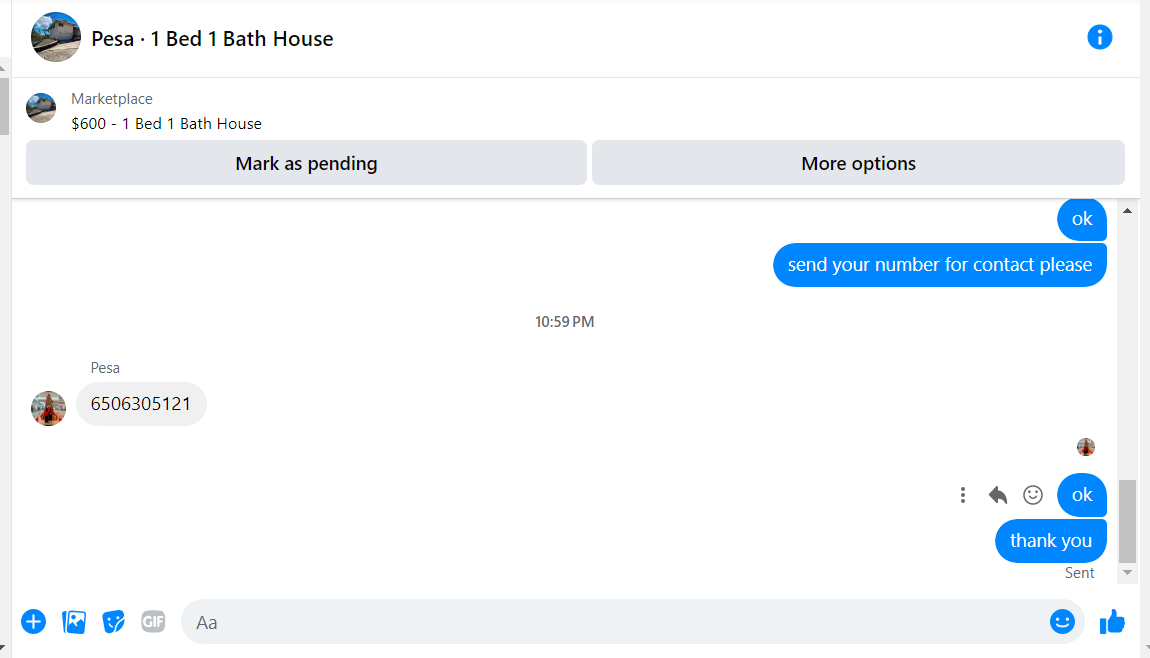
Task: Click Pesa's avatar beside phone number
Action: tap(48, 408)
